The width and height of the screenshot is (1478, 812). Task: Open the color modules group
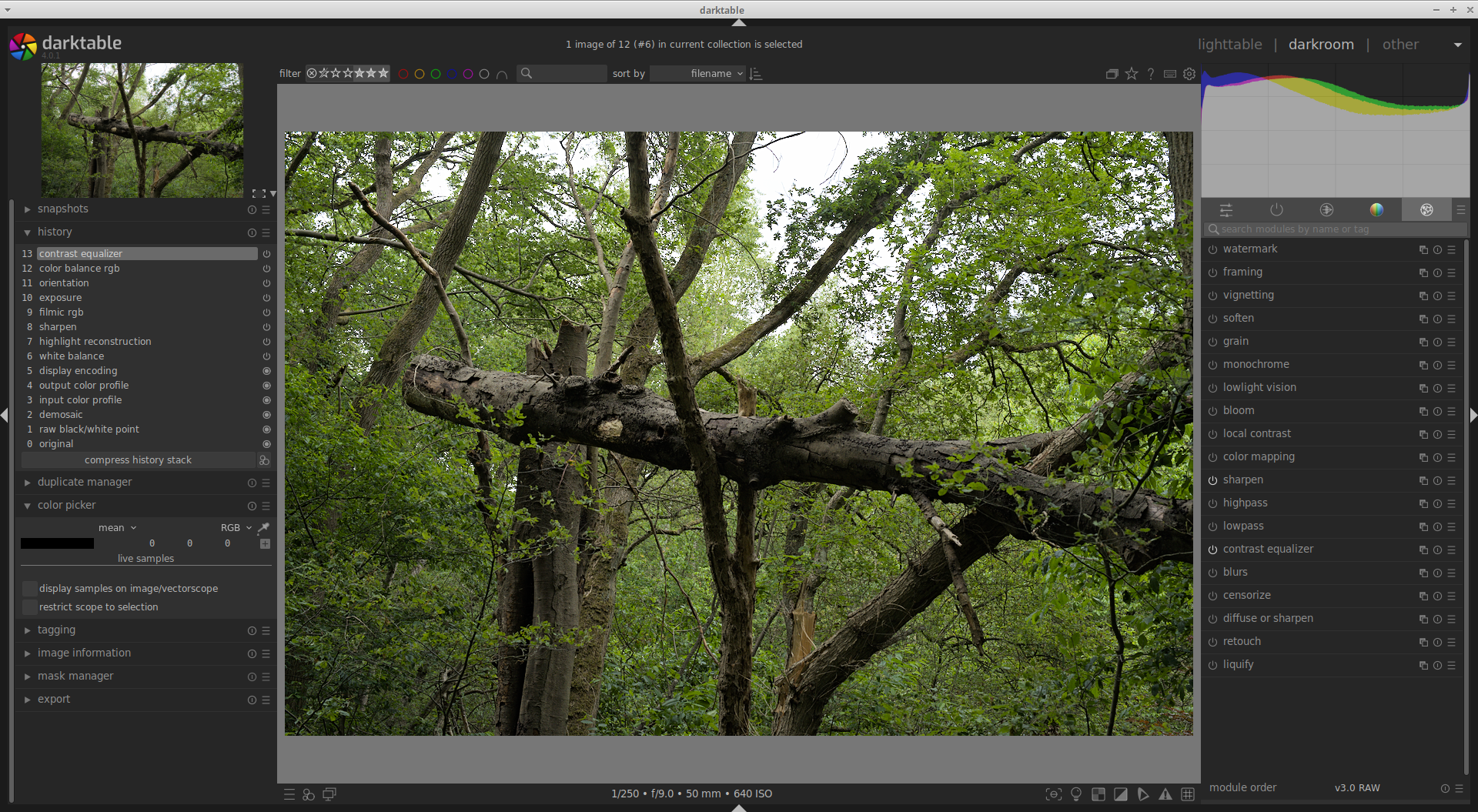pos(1376,209)
